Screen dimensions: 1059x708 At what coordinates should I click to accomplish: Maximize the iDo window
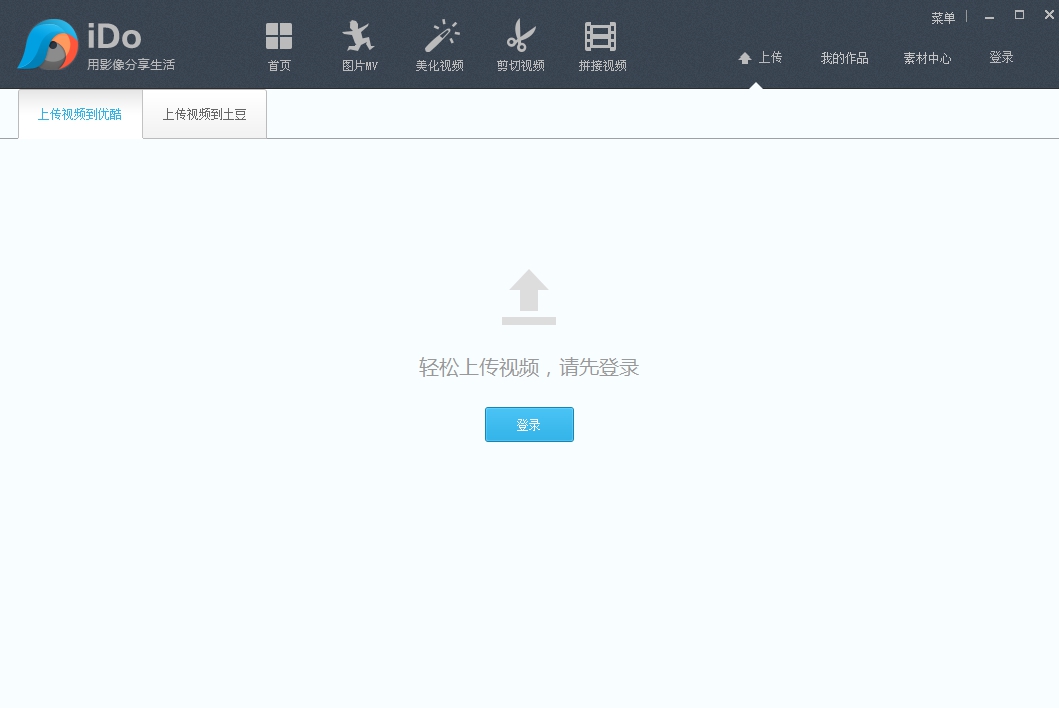1019,15
